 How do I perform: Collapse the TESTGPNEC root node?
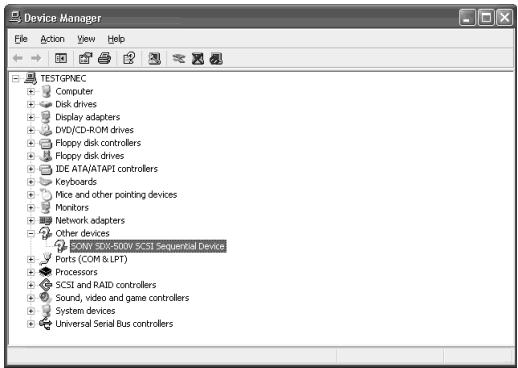pyautogui.click(x=15, y=79)
